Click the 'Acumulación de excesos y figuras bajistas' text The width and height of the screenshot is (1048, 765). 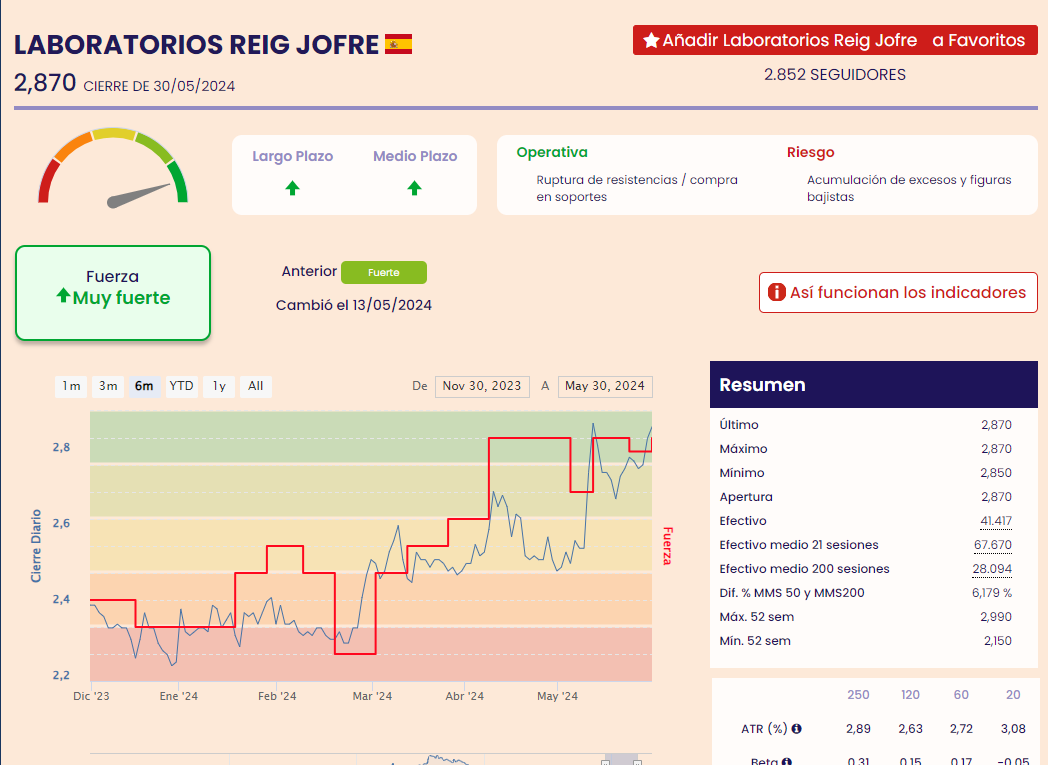pyautogui.click(x=909, y=188)
